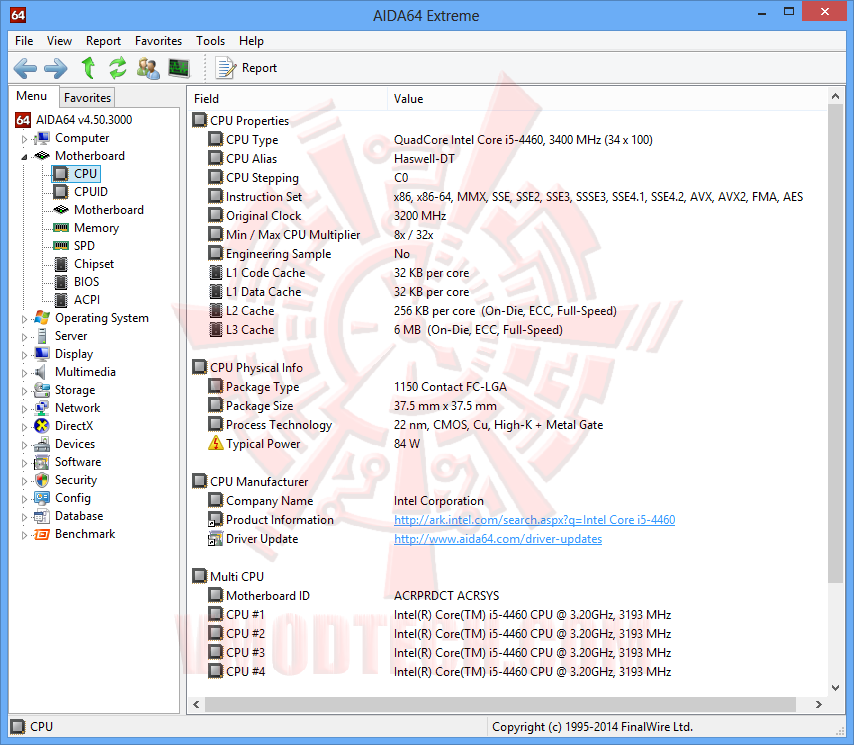Open the BIOS chip icon entry
854x745 pixels.
61,282
